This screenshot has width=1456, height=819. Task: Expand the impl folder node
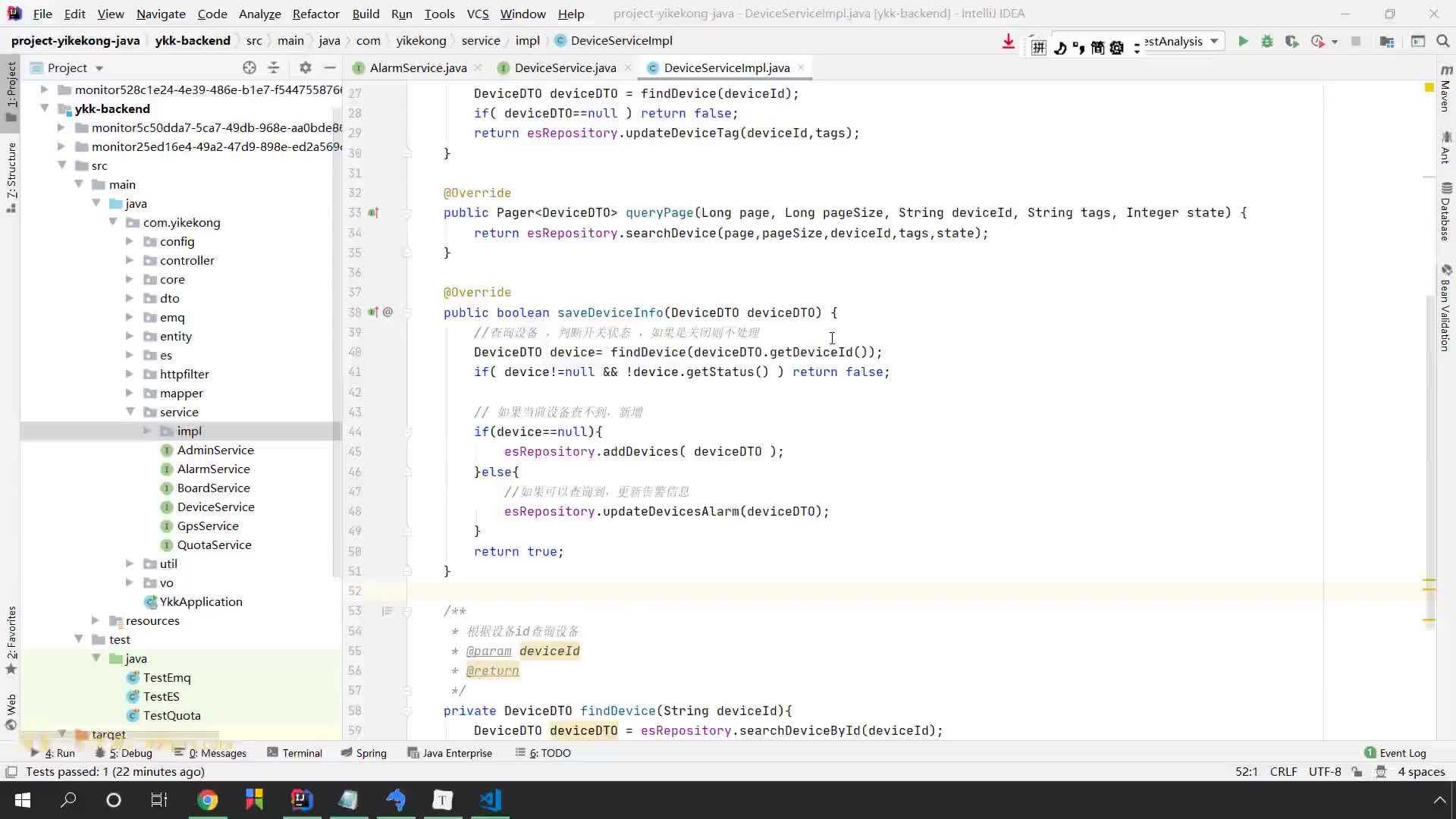[147, 431]
